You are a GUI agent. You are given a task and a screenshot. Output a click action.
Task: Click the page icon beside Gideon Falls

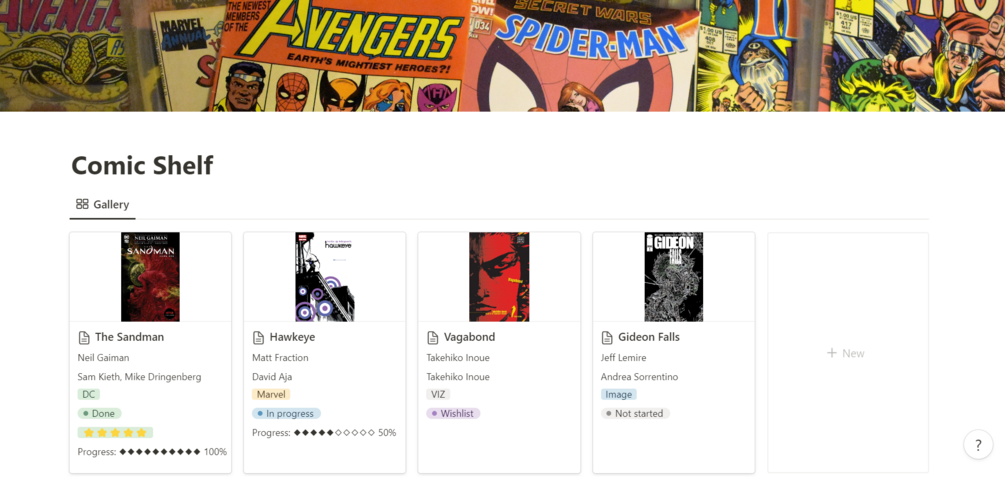pyautogui.click(x=607, y=337)
